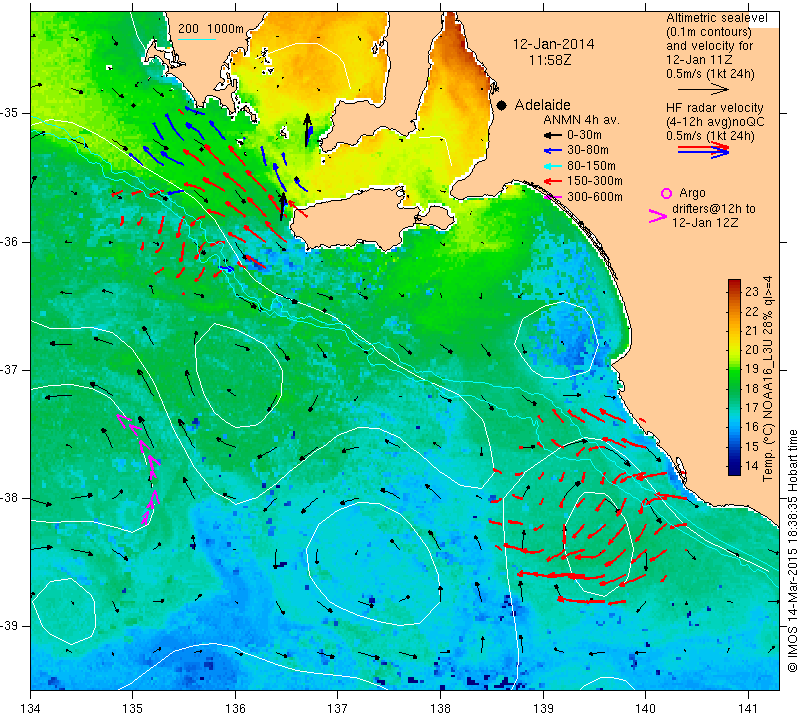
Task: Click the magenta 300-600m legend arrow
Action: (x=553, y=197)
